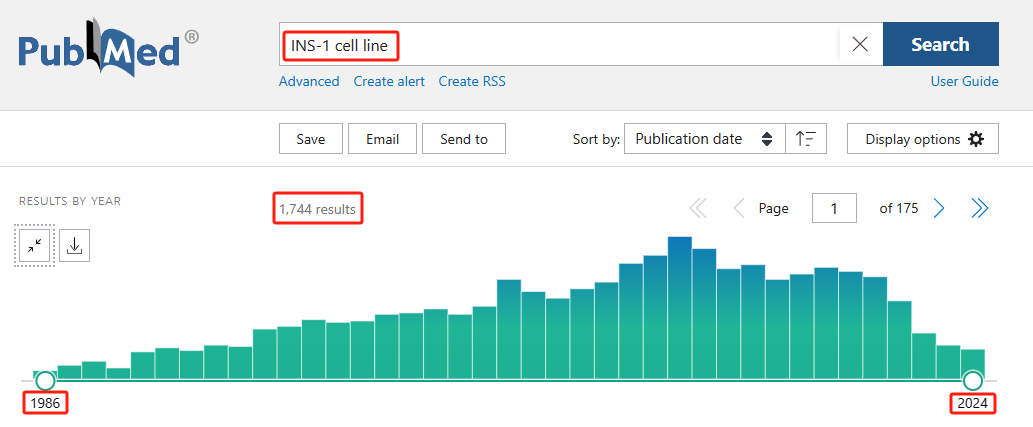Open the Create RSS link

tap(472, 82)
